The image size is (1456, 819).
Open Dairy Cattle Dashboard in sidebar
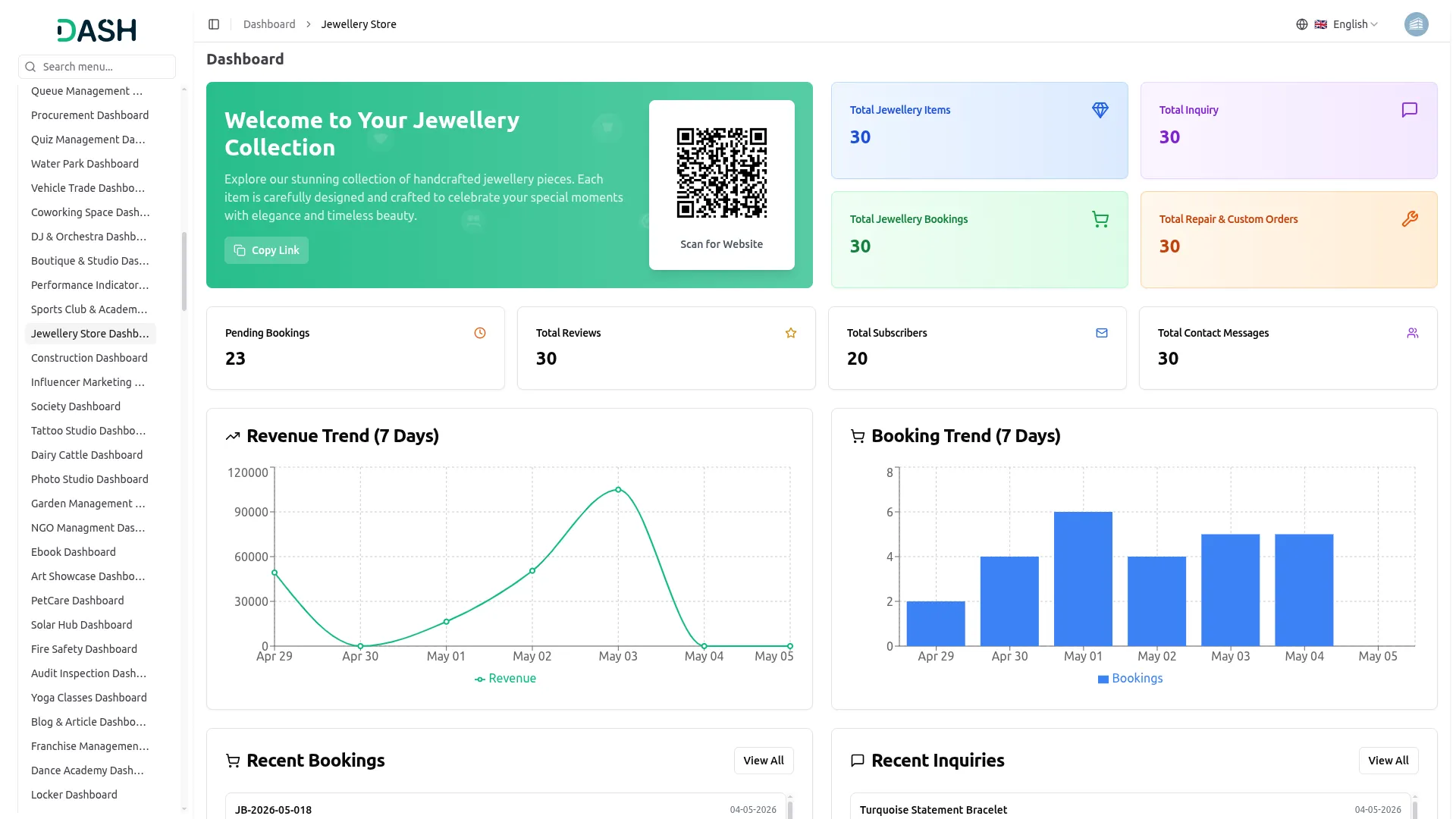tap(90, 455)
